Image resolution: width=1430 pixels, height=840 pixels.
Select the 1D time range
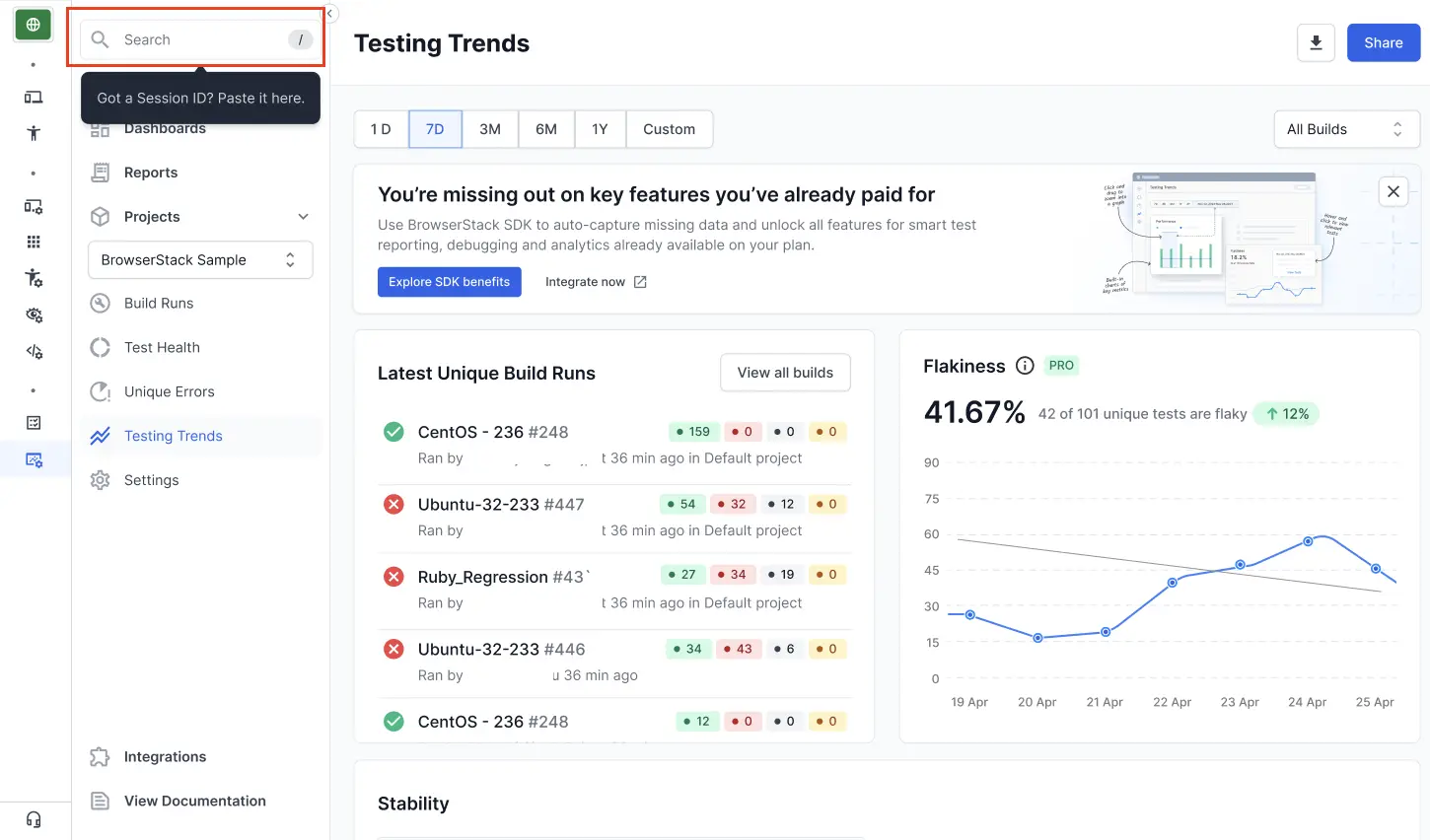381,128
